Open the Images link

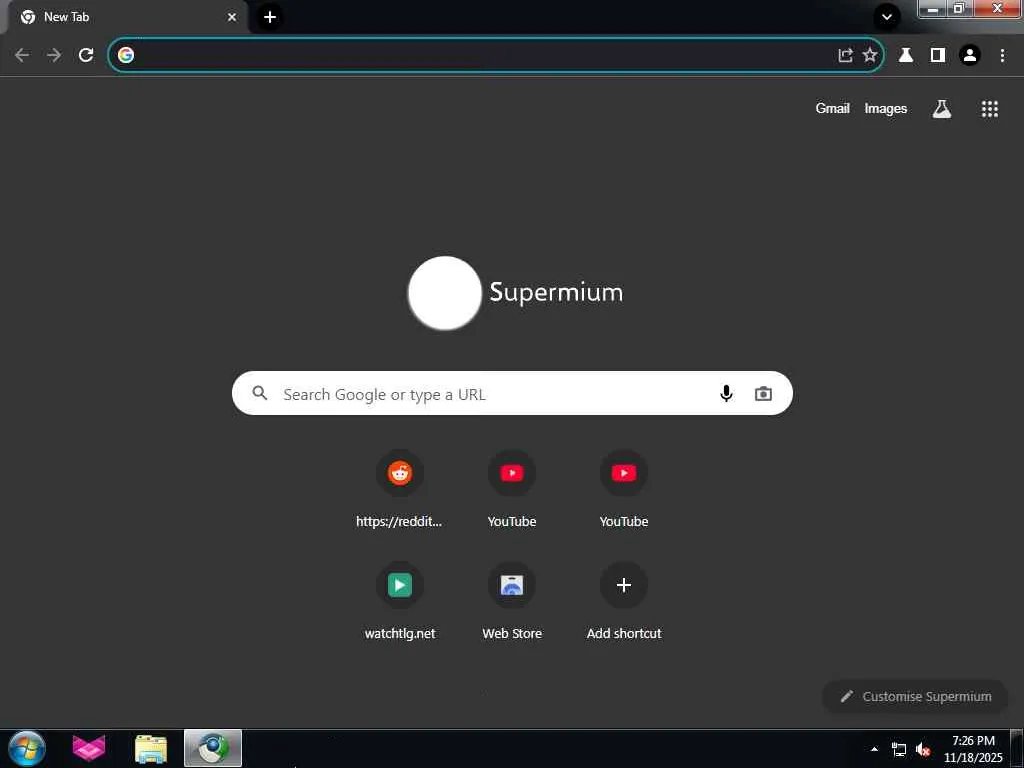click(886, 108)
